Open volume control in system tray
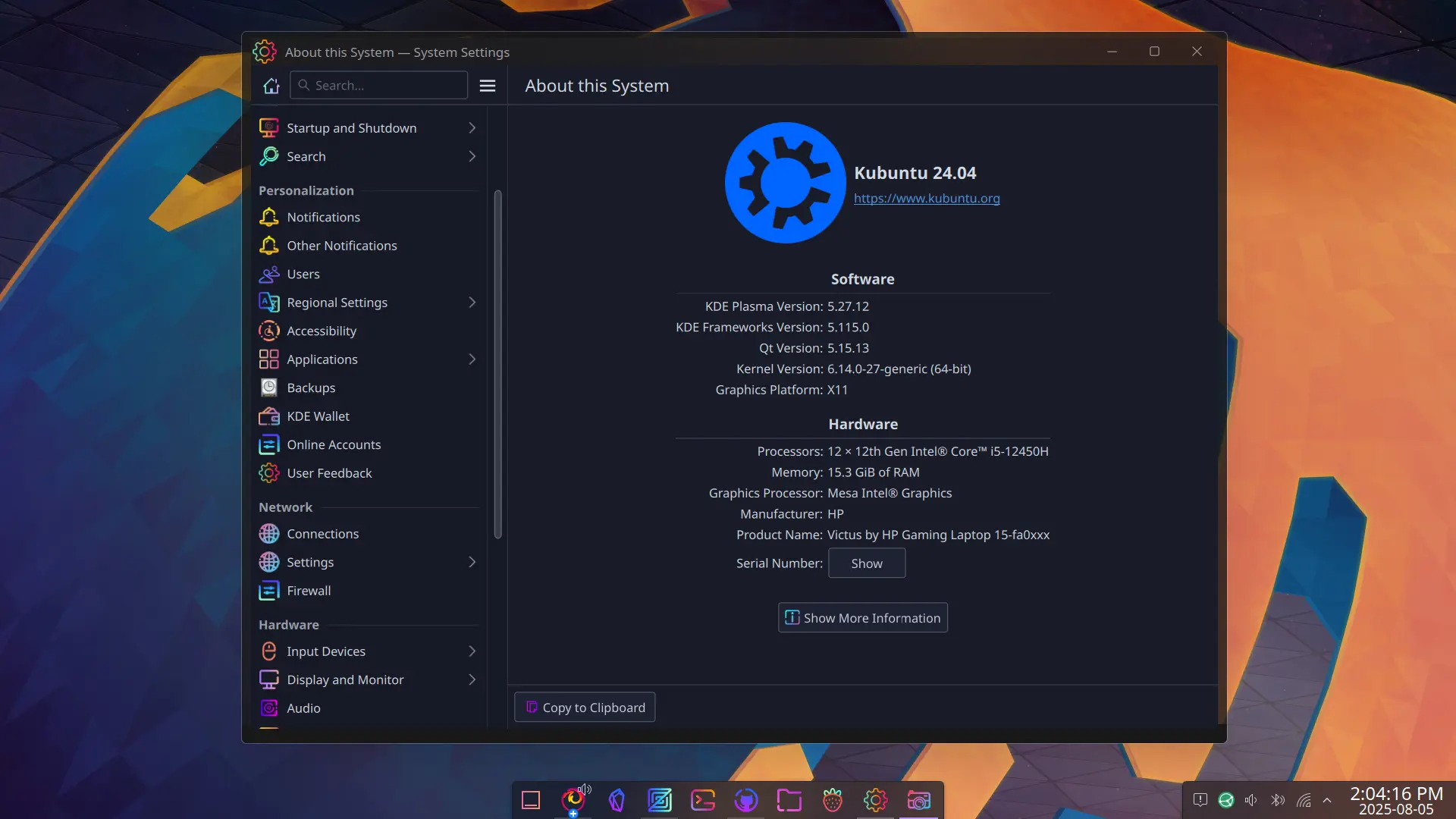This screenshot has width=1456, height=819. [x=1251, y=800]
